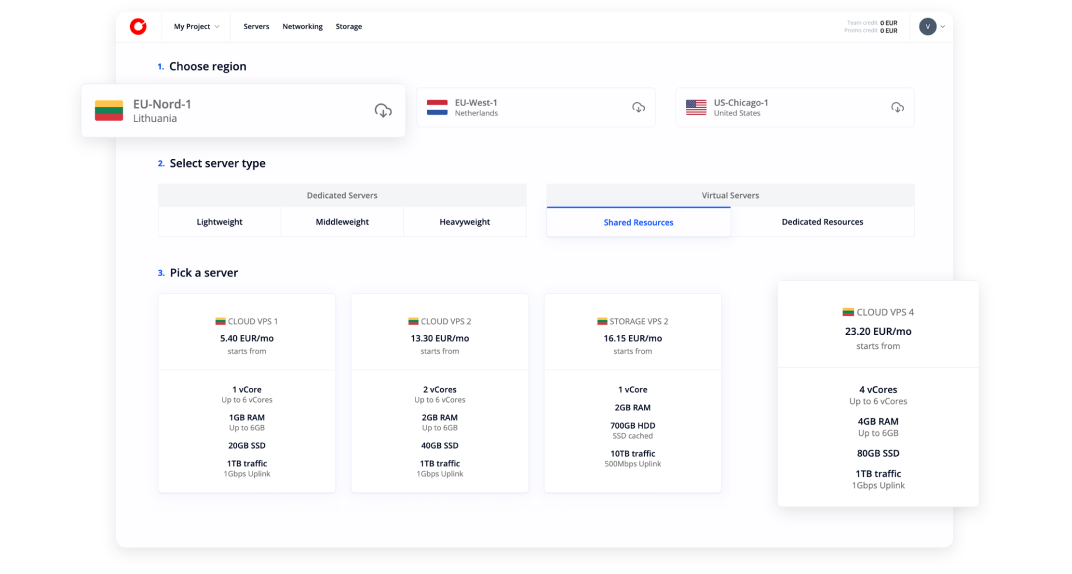Select the Shared Resources tab
The image size is (1072, 574).
pos(638,222)
